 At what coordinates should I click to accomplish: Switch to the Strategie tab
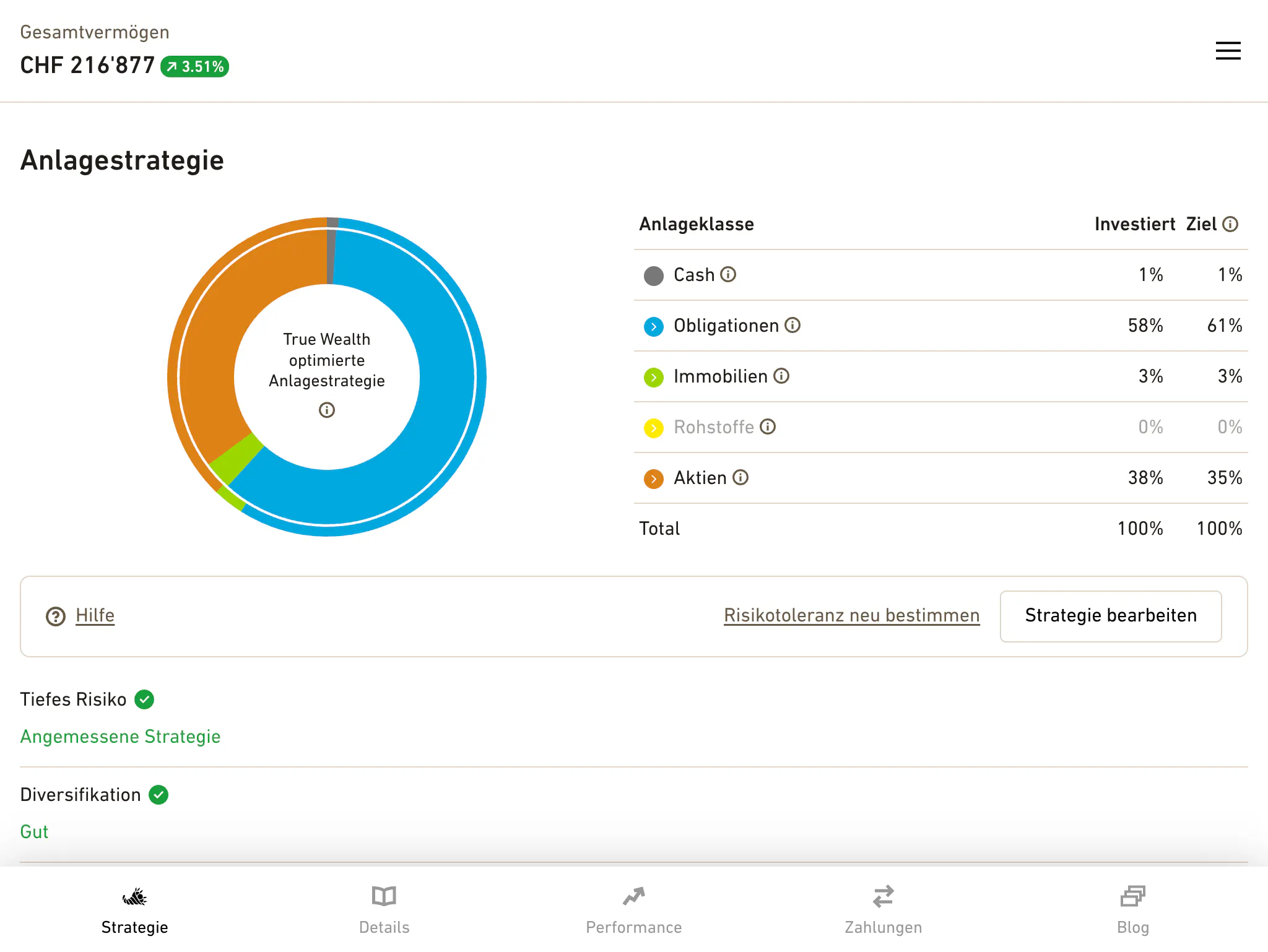134,909
